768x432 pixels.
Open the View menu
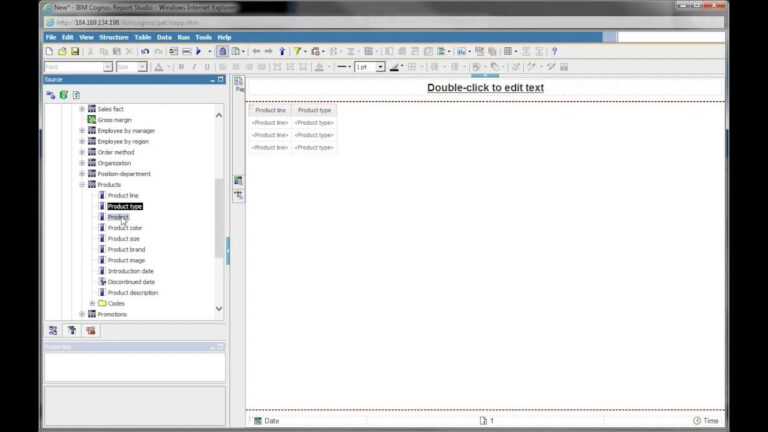[86, 37]
